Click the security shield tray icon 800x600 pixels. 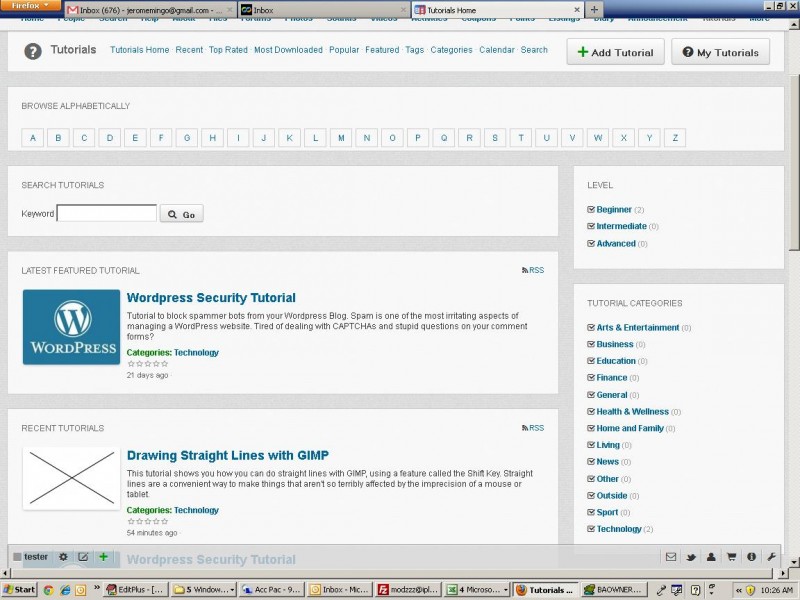point(750,590)
